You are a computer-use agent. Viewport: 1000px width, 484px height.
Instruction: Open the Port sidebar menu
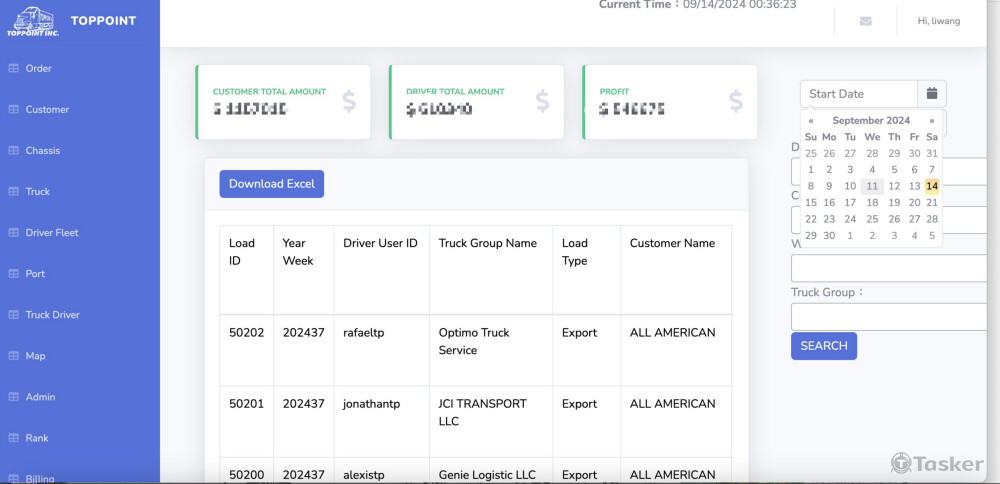[x=35, y=274]
